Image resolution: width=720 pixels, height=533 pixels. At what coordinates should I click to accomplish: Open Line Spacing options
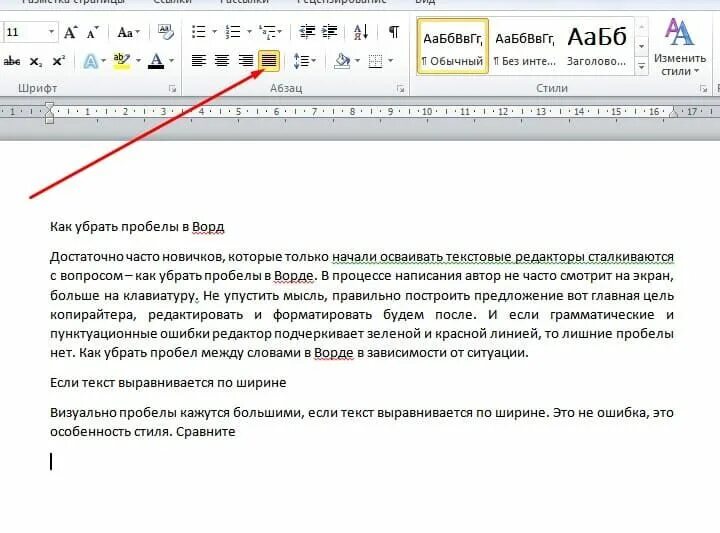pyautogui.click(x=304, y=61)
